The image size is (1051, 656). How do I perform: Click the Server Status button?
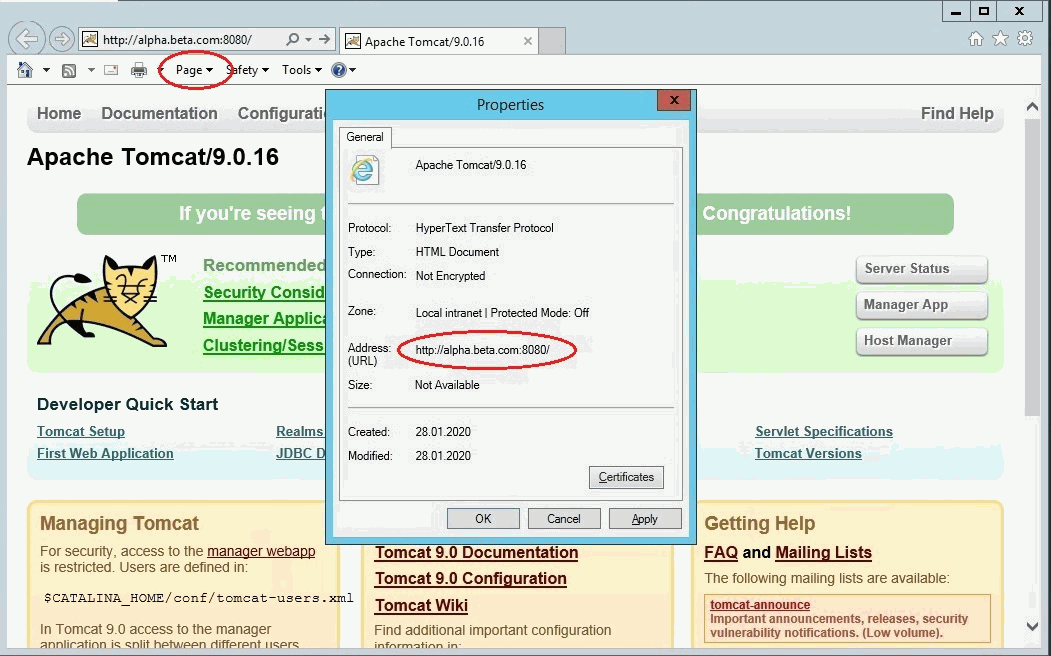(921, 269)
